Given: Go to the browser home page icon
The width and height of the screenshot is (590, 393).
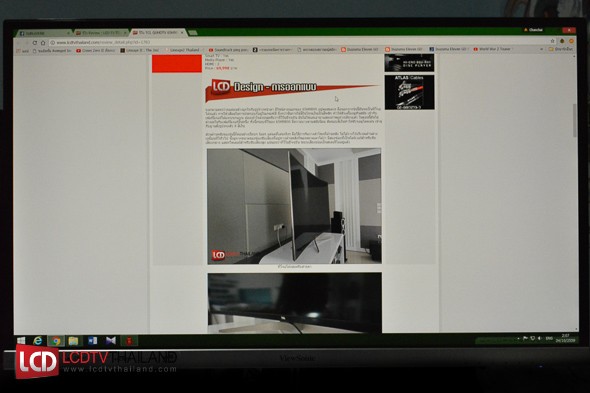Looking at the screenshot, I should click(x=43, y=43).
